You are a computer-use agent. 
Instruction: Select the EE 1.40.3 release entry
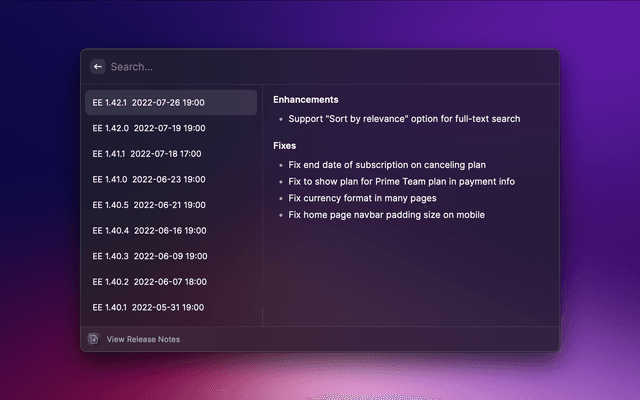[x=171, y=256]
